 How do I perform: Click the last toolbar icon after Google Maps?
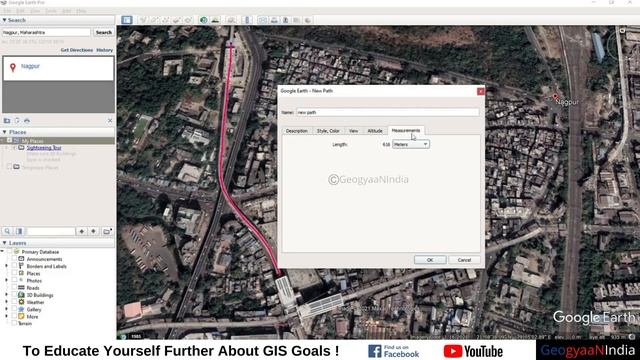pyautogui.click(x=308, y=20)
